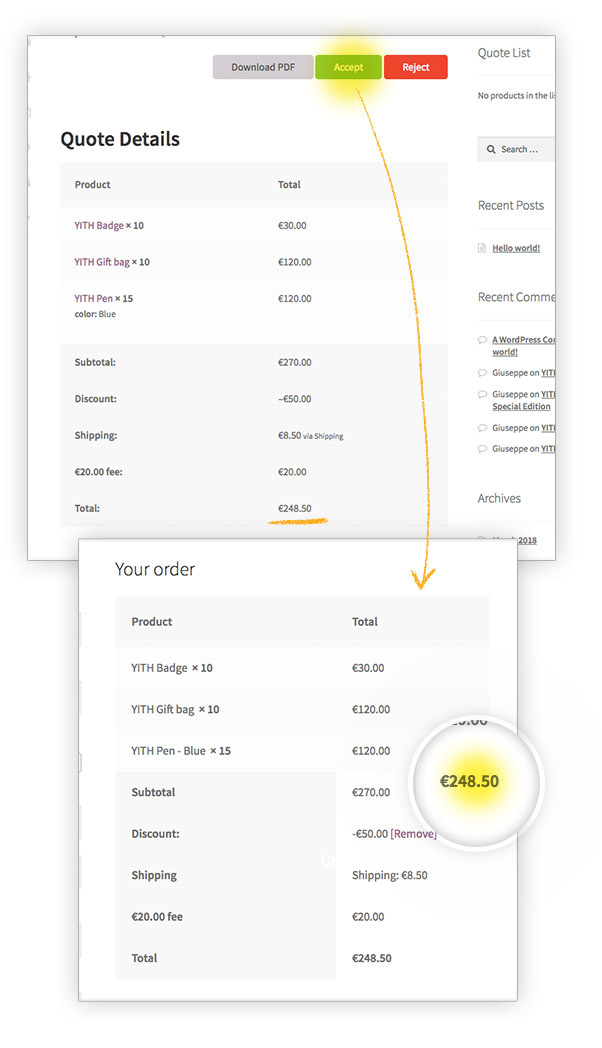Click the €20.00 fee label in Your order
The width and height of the screenshot is (602, 1048).
[x=157, y=916]
